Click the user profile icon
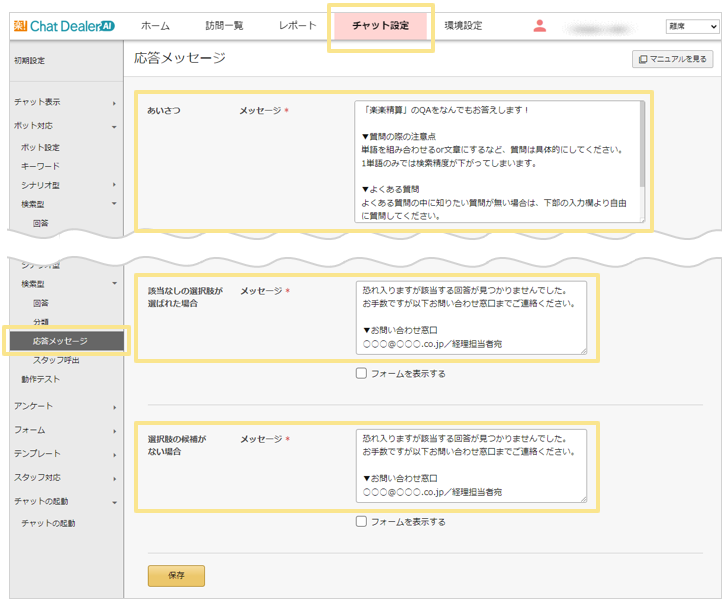 540,26
